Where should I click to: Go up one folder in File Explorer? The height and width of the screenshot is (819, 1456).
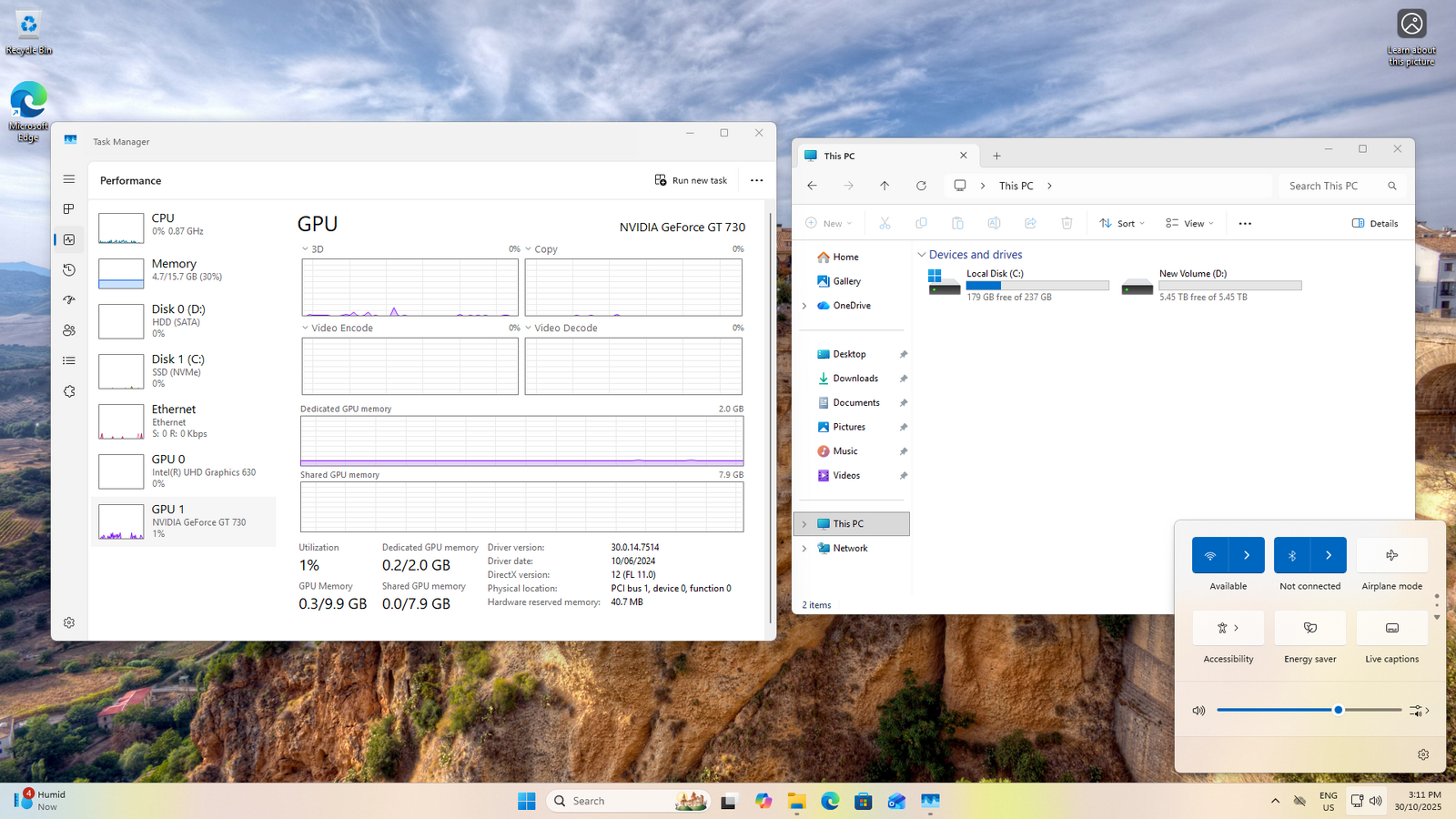click(x=885, y=186)
